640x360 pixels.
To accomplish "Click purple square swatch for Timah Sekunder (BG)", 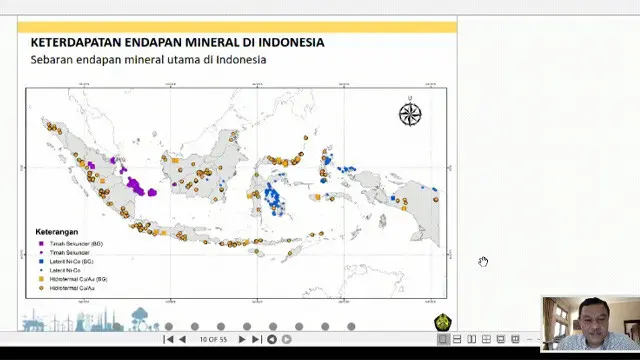I will coord(41,244).
